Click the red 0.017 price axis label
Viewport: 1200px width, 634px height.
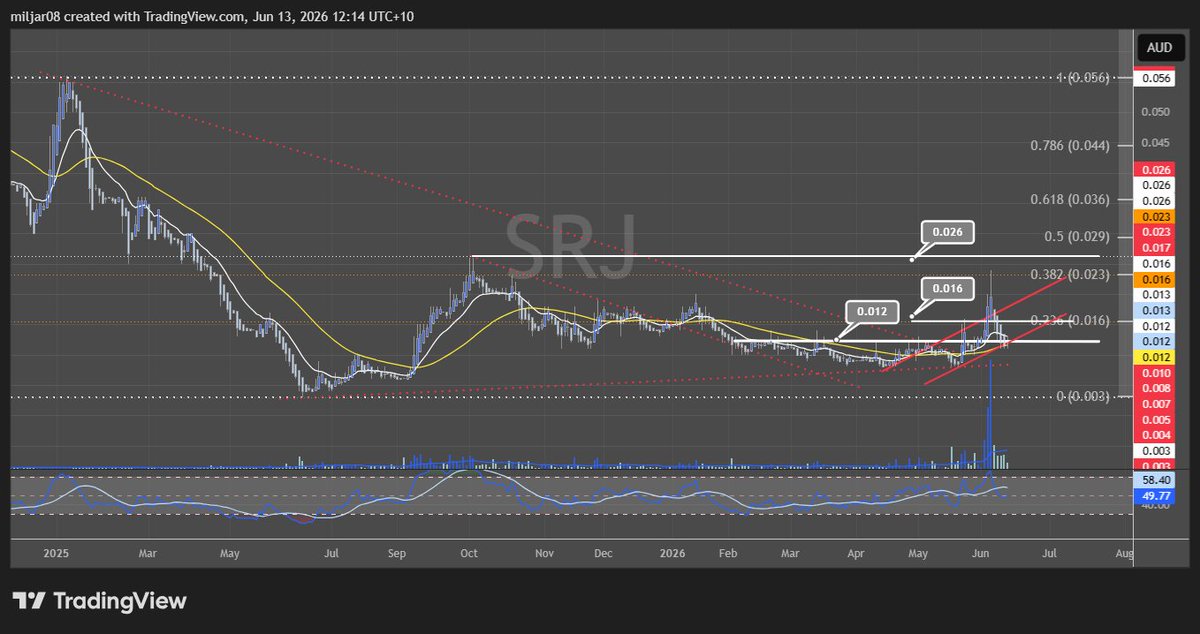tap(1156, 247)
